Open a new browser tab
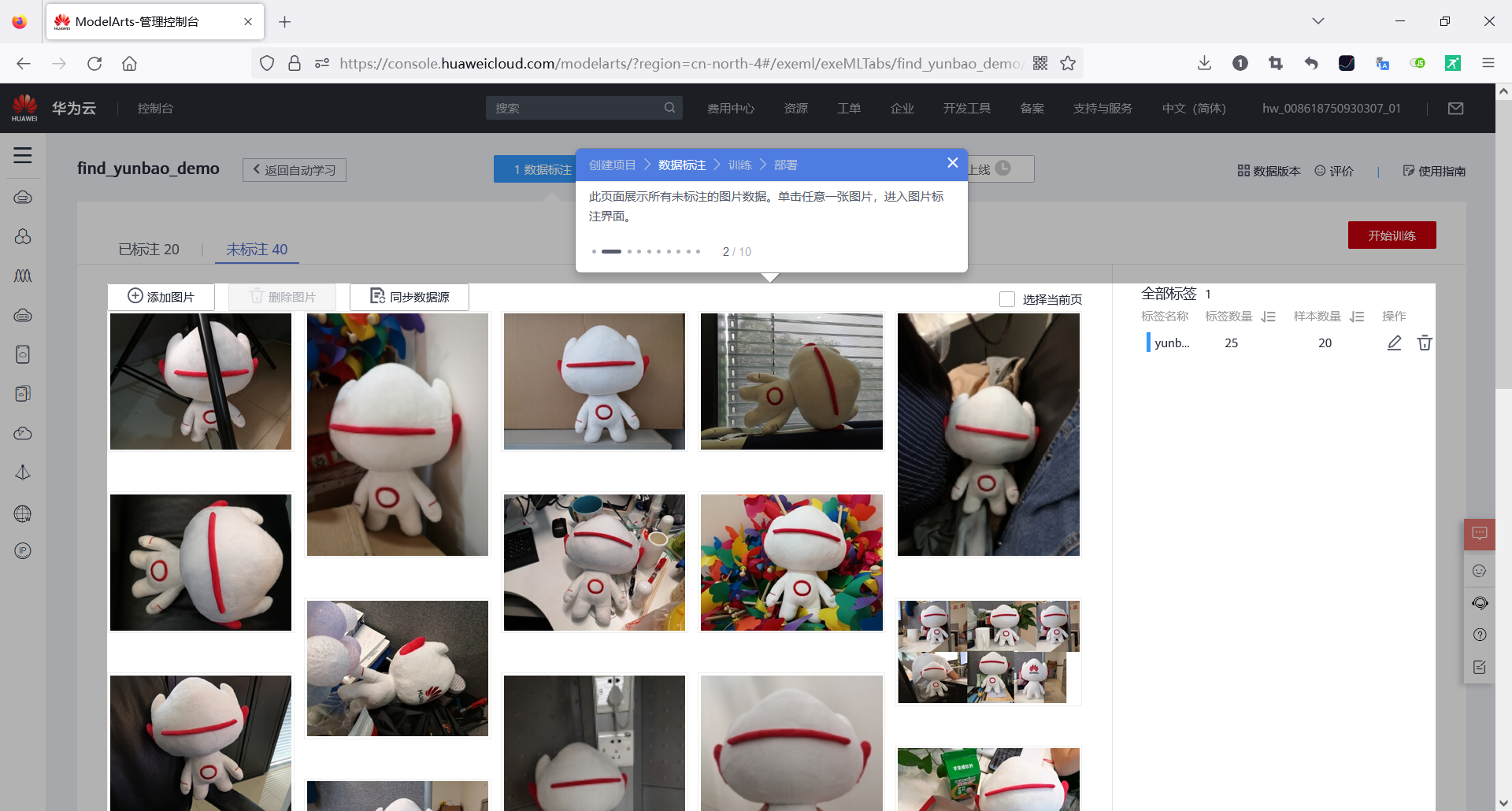This screenshot has height=811, width=1512. click(x=285, y=22)
